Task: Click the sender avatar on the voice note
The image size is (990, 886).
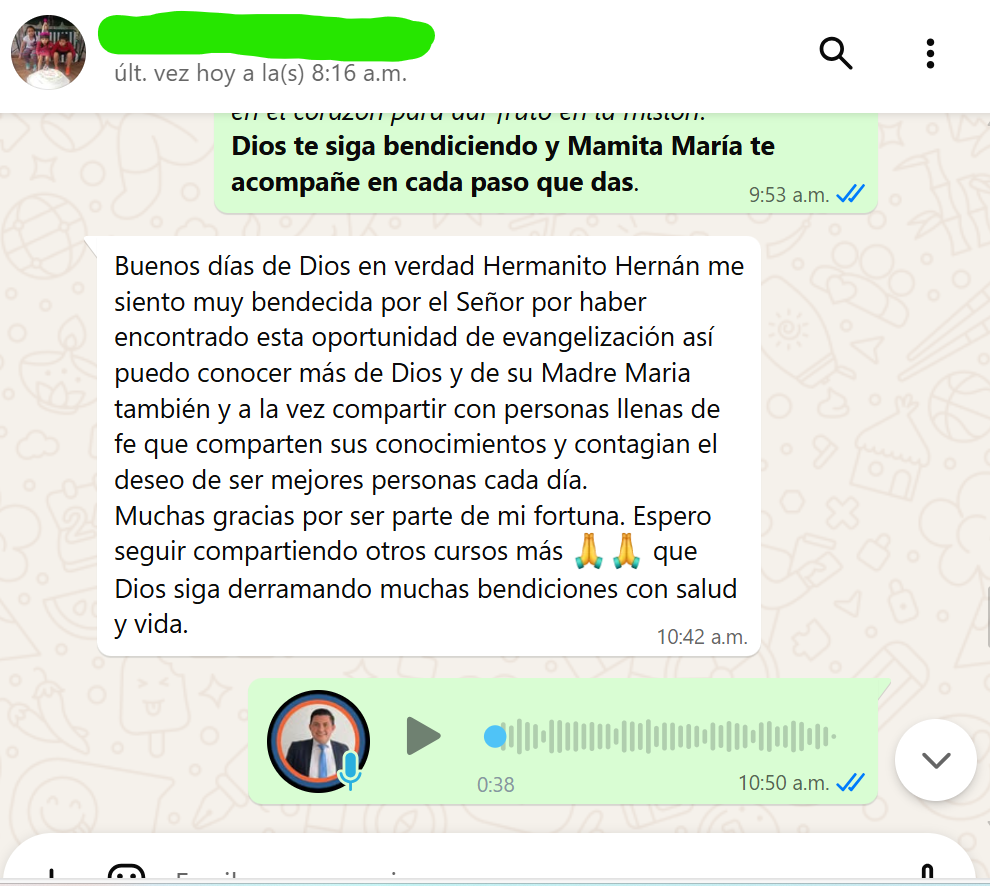Action: click(318, 741)
